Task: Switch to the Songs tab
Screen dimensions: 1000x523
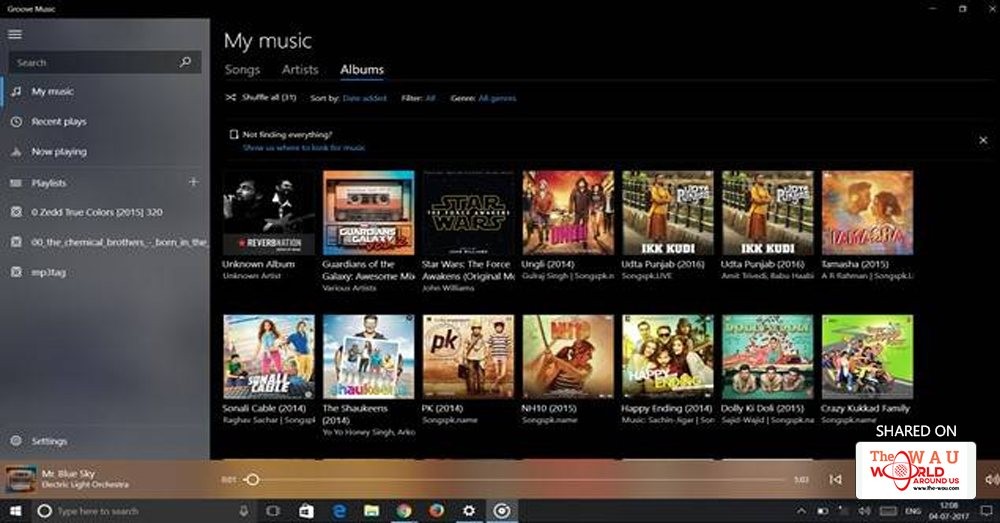Action: click(242, 70)
